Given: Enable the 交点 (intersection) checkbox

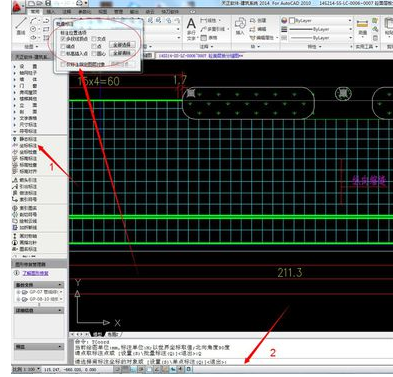Looking at the screenshot, I should pos(94,39).
